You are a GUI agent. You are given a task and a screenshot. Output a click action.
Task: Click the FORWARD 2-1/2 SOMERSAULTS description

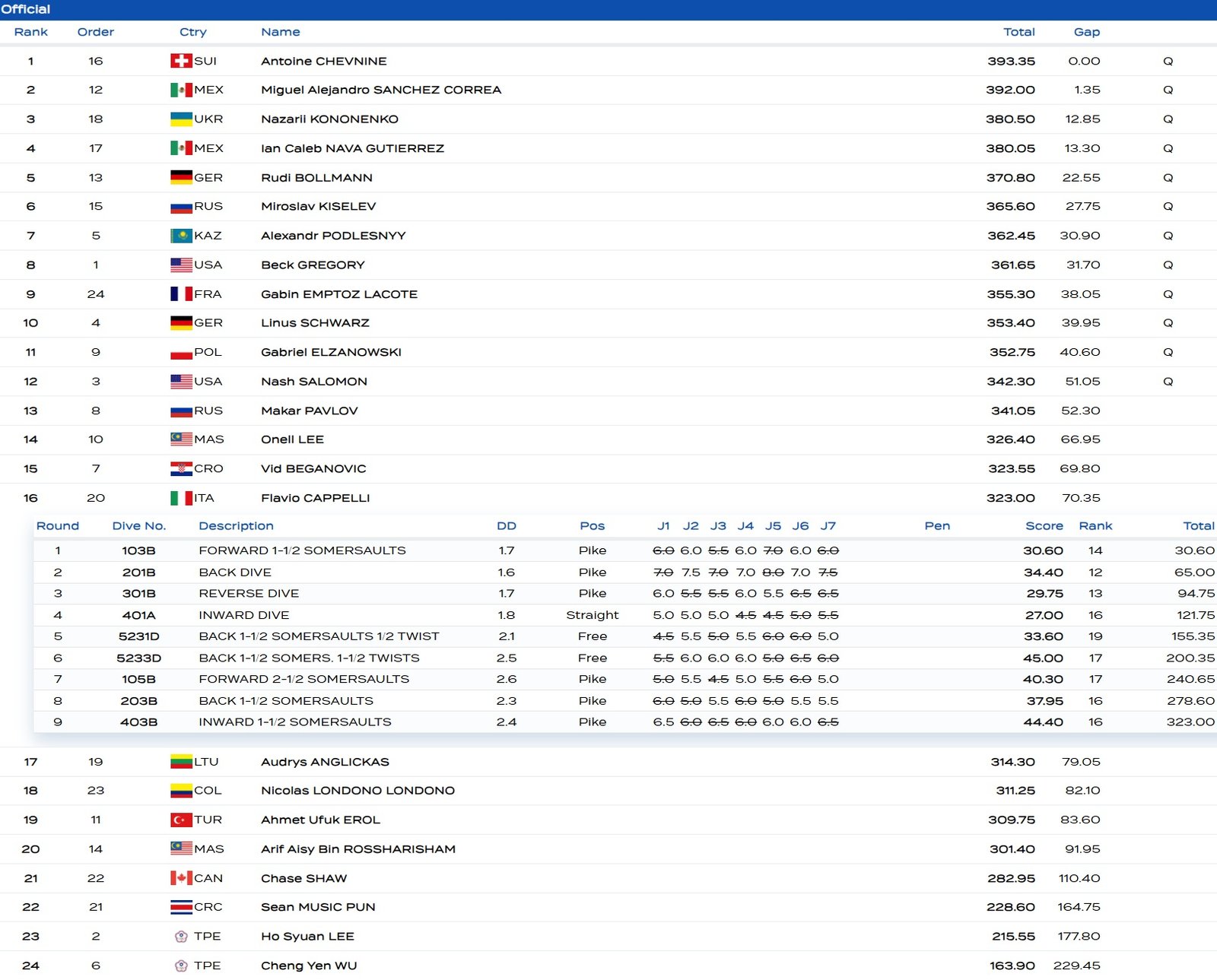point(304,679)
